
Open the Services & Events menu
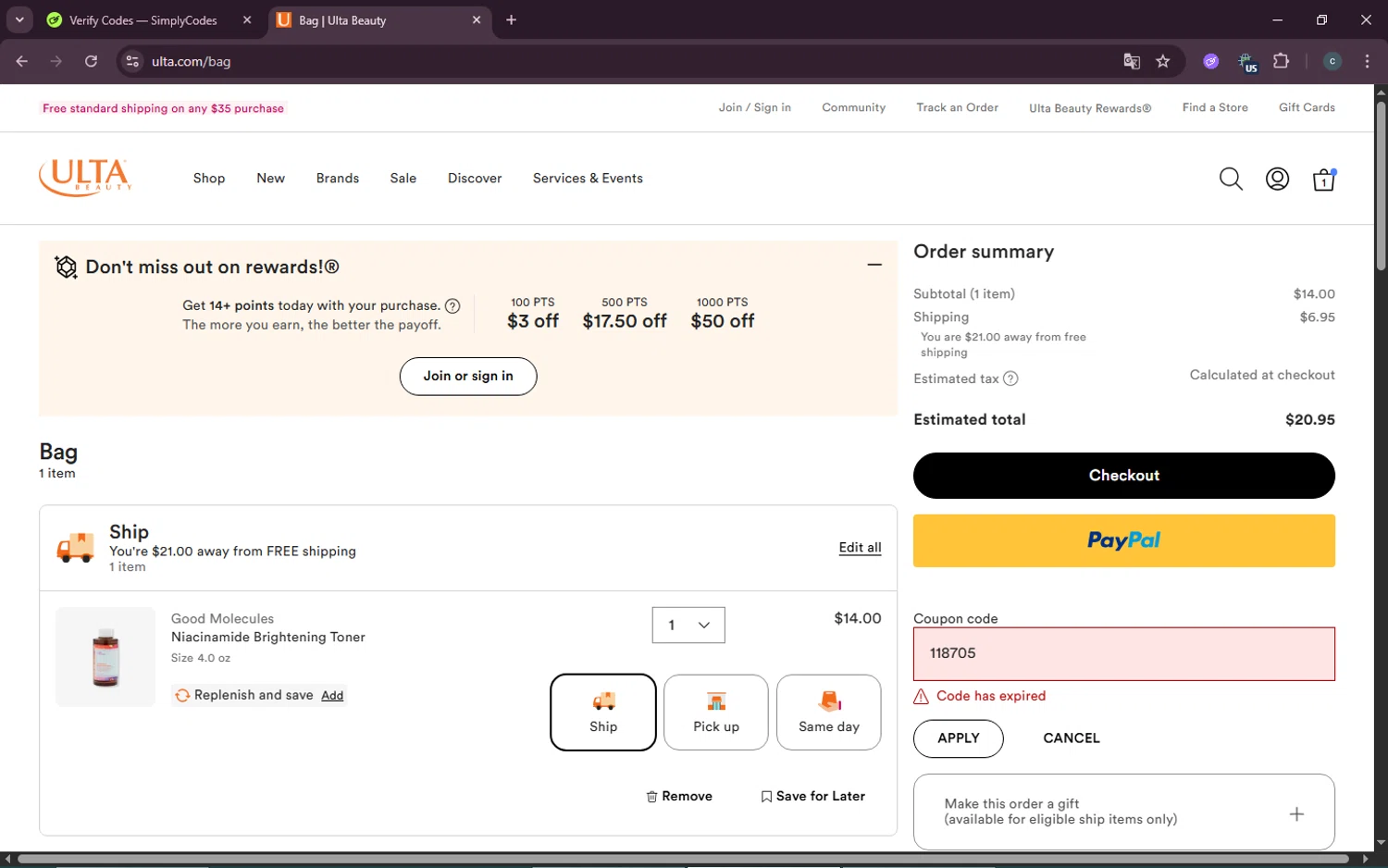pos(588,179)
